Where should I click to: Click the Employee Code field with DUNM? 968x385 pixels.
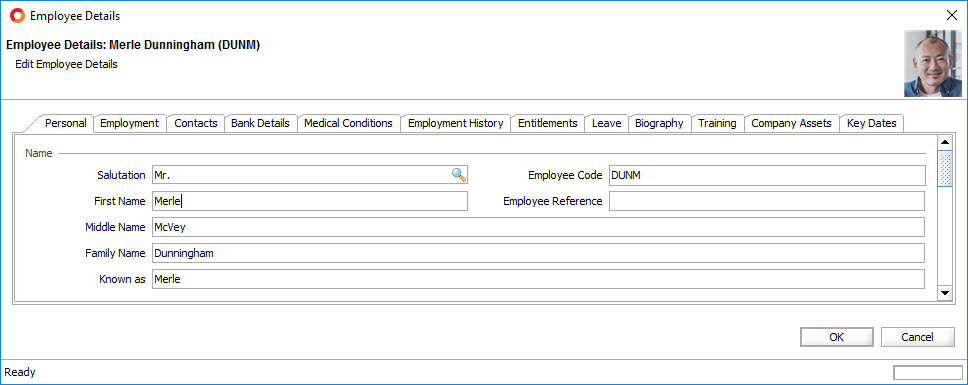pos(767,175)
